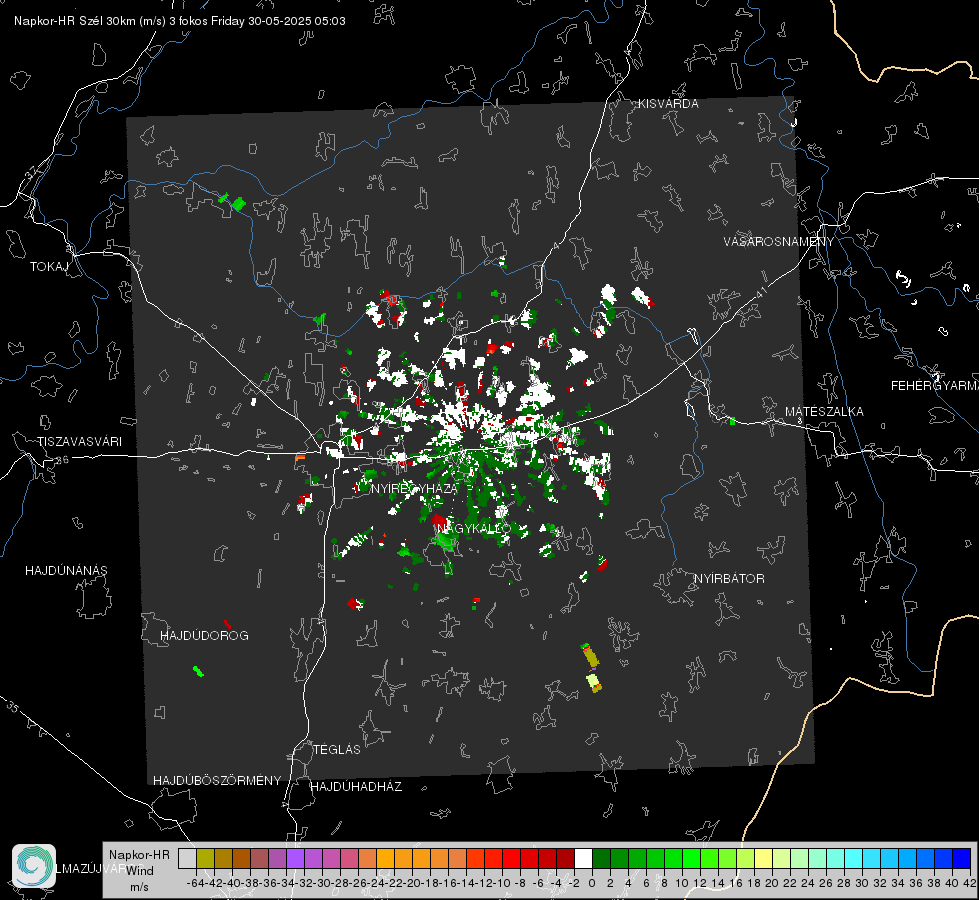Viewport: 979px width, 900px height.
Task: Click the radar title text with timestamp 05:03
Action: [x=180, y=21]
